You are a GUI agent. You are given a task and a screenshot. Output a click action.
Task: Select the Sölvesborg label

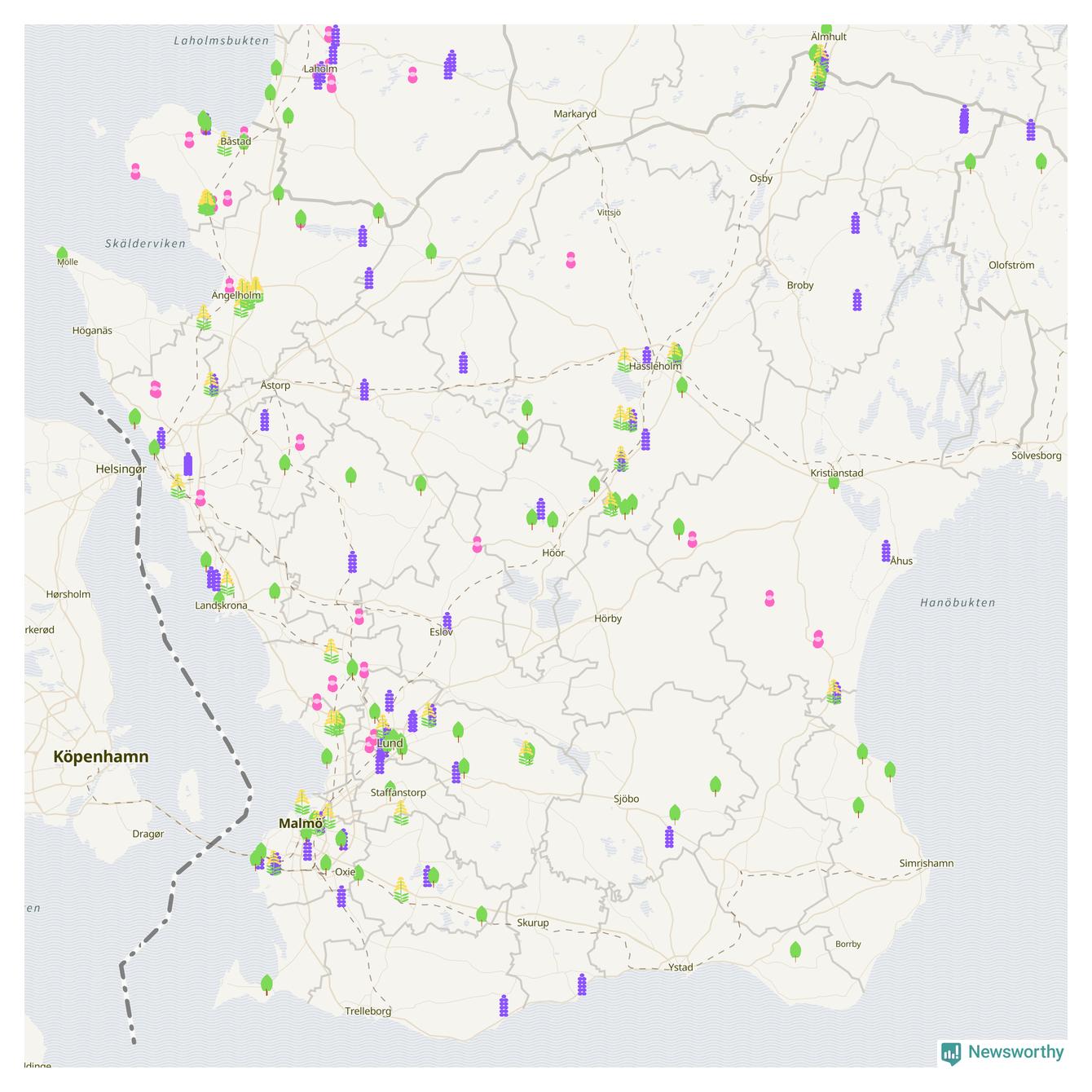[x=1037, y=456]
